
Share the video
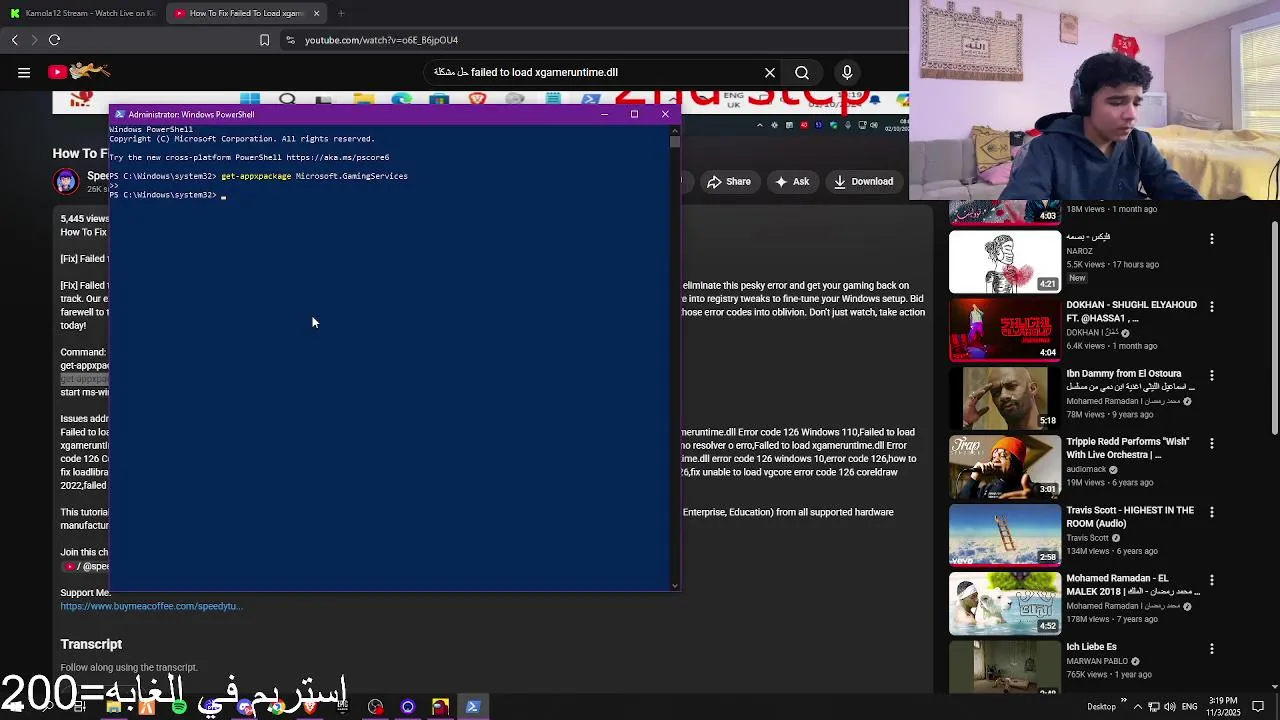[728, 182]
